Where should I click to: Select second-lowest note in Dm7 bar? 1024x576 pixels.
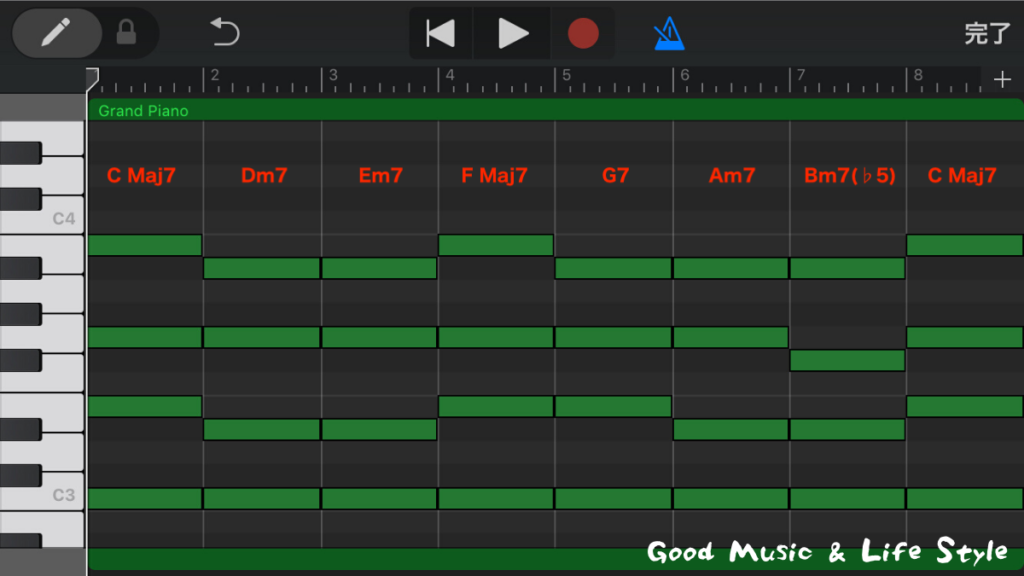click(x=262, y=430)
